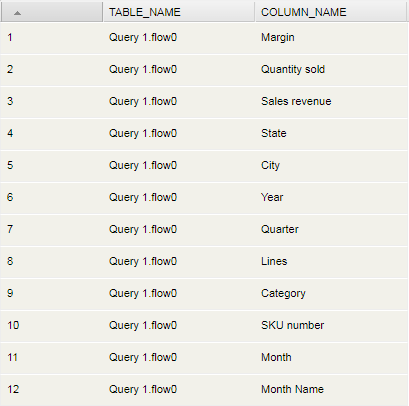
Task: Click row number 4
Action: (10, 133)
